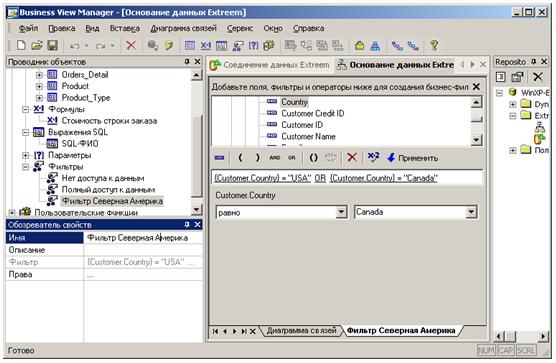
Task: Select Стоимость строки заказа formula
Action: pyautogui.click(x=109, y=121)
